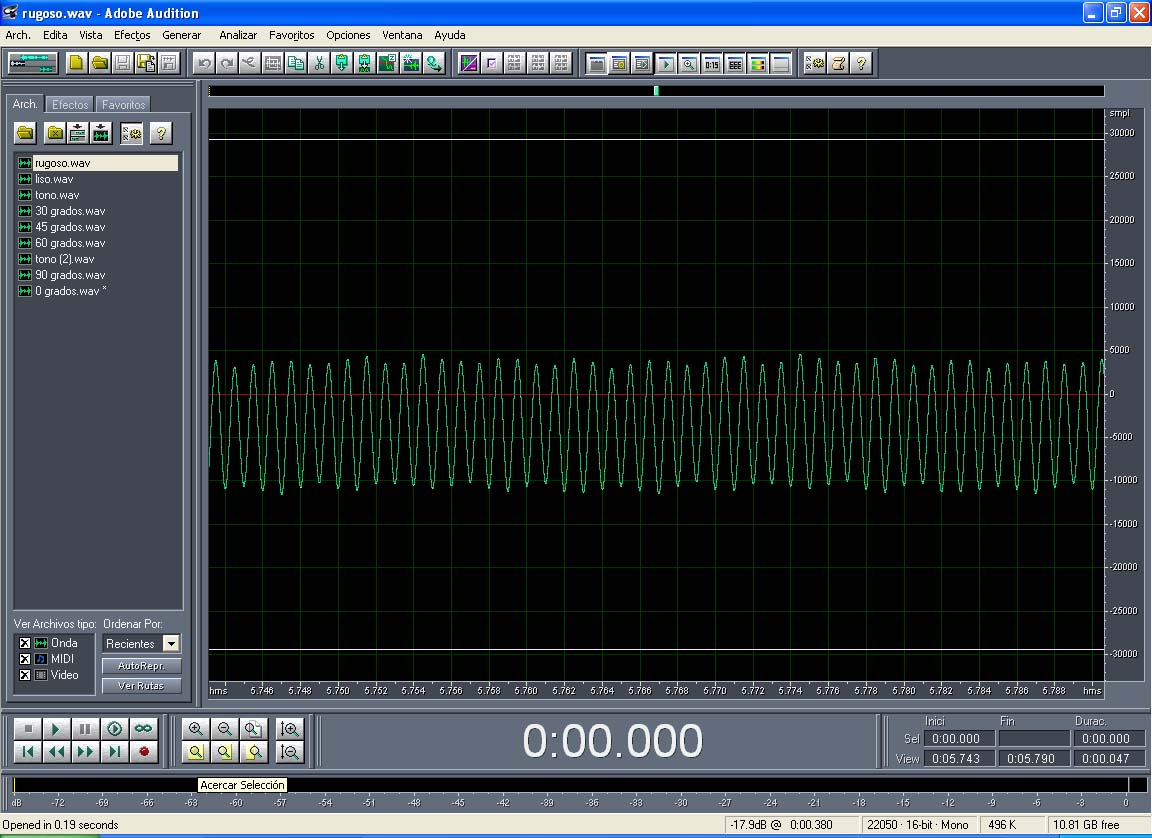
Task: Fast forward with the double arrow button
Action: point(84,751)
